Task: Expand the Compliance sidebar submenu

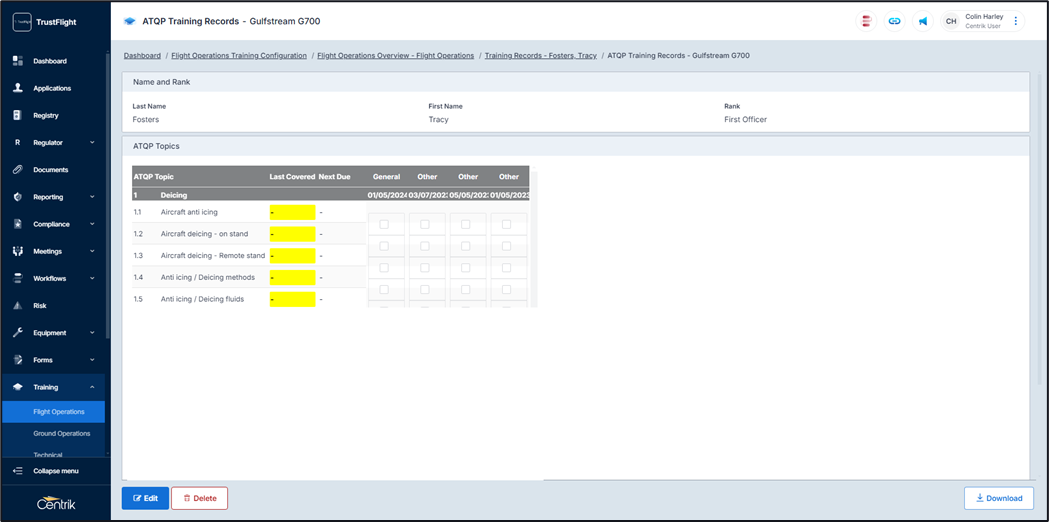Action: [92, 225]
